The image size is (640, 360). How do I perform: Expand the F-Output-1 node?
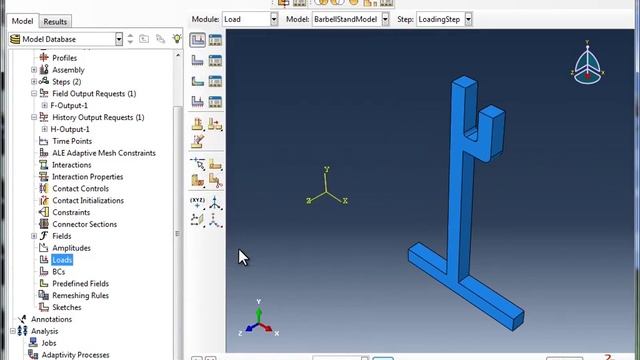click(x=44, y=105)
